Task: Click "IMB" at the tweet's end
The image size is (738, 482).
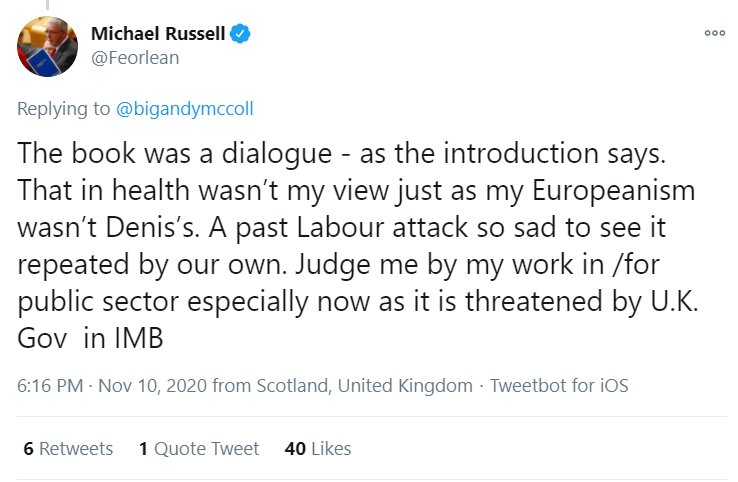Action: tap(139, 338)
